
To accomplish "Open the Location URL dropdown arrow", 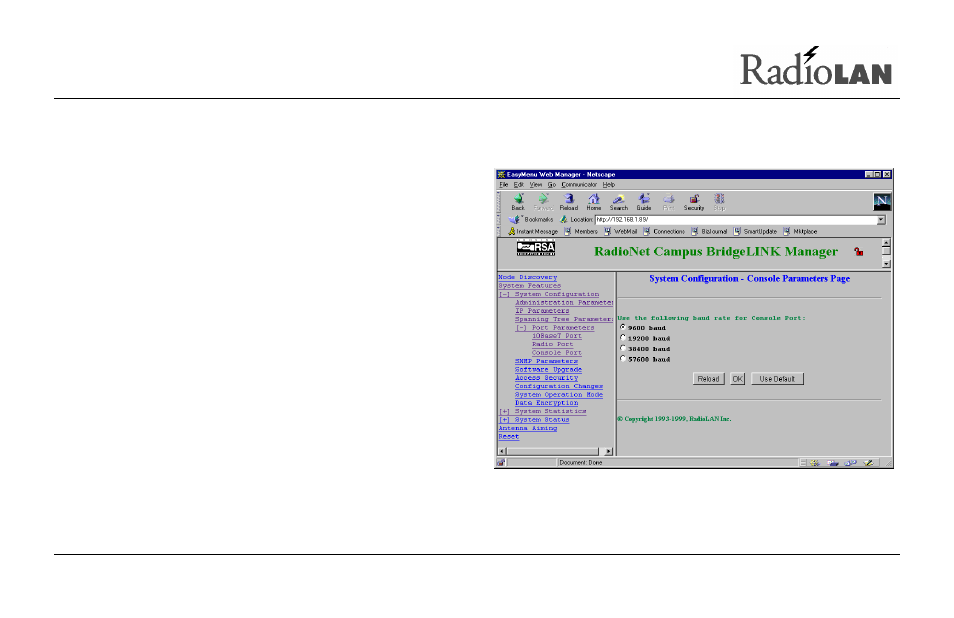I will [881, 220].
